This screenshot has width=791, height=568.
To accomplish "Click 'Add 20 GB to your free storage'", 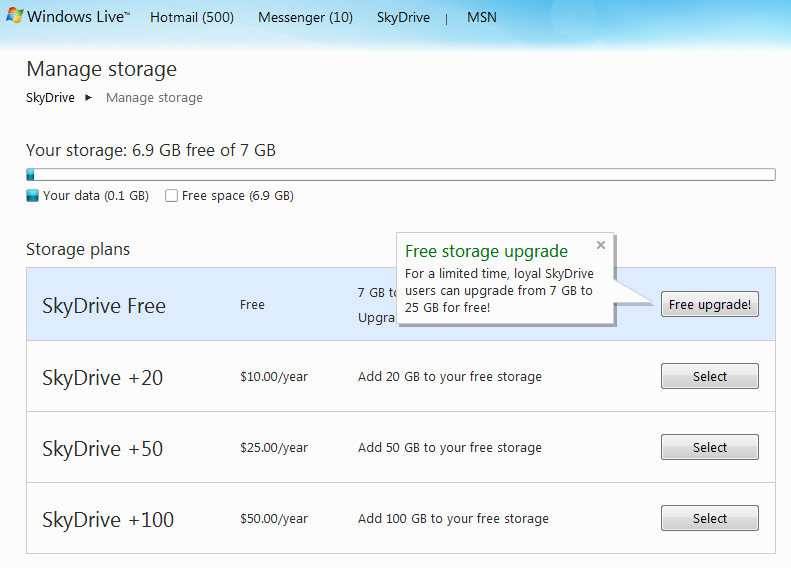I will [x=449, y=377].
